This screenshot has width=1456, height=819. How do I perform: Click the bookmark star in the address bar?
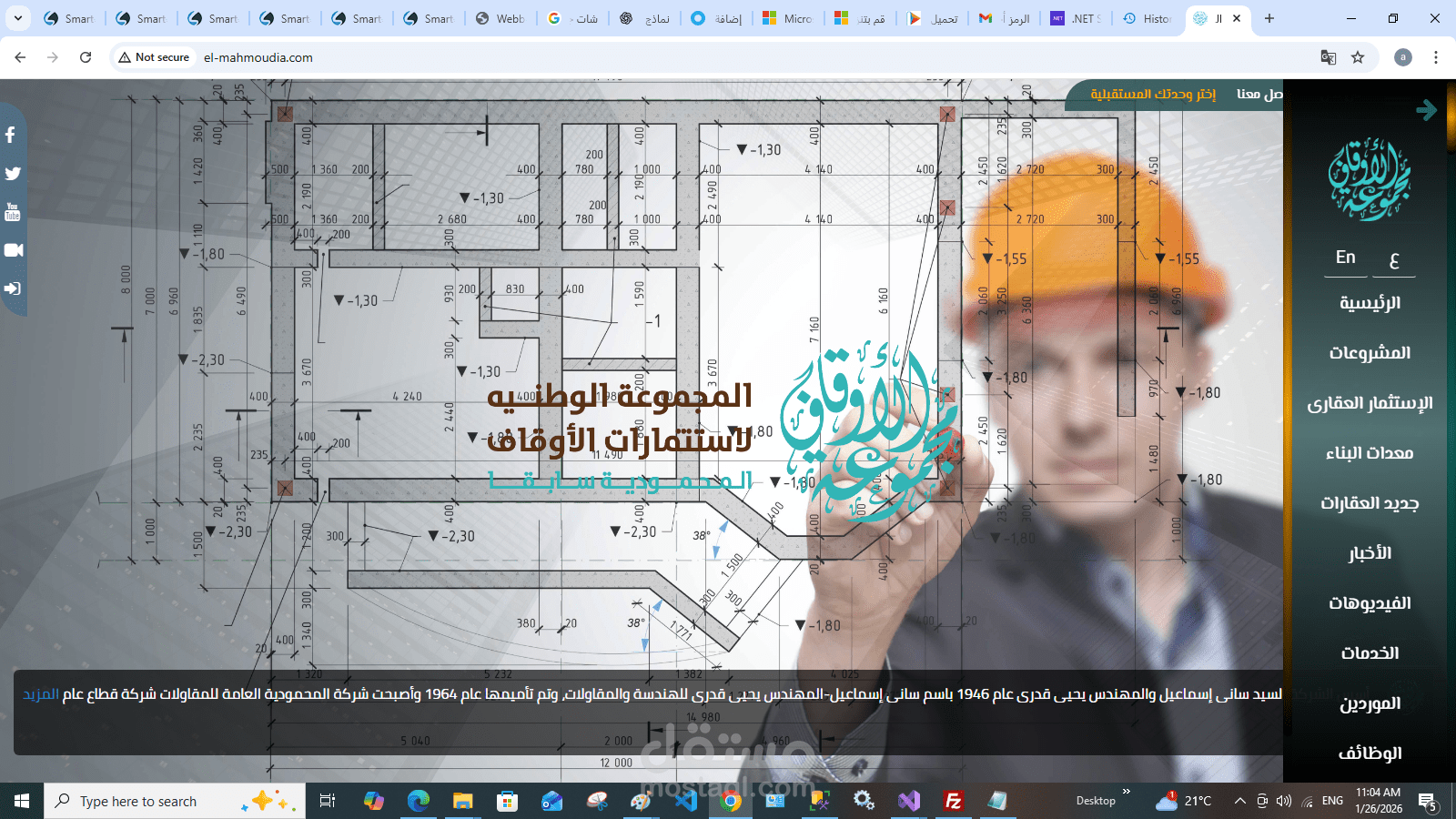click(1359, 56)
